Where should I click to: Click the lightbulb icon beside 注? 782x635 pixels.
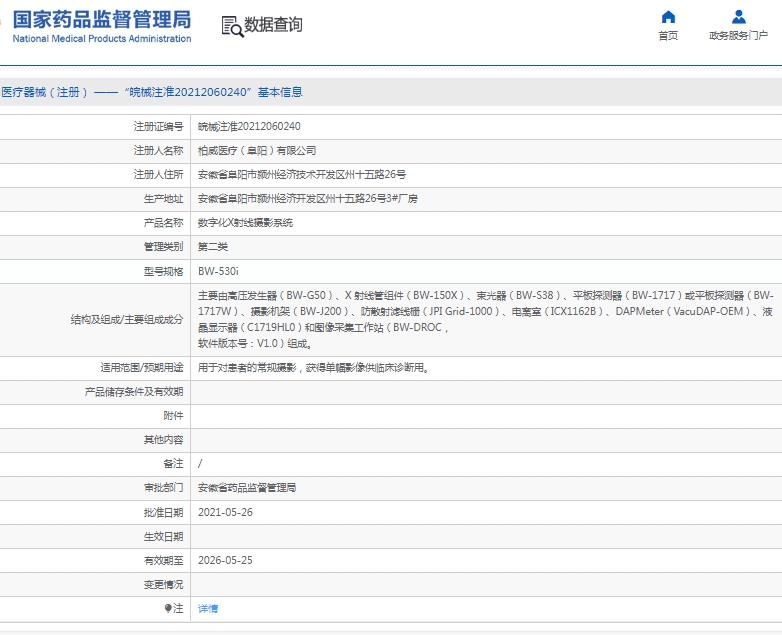pos(168,608)
